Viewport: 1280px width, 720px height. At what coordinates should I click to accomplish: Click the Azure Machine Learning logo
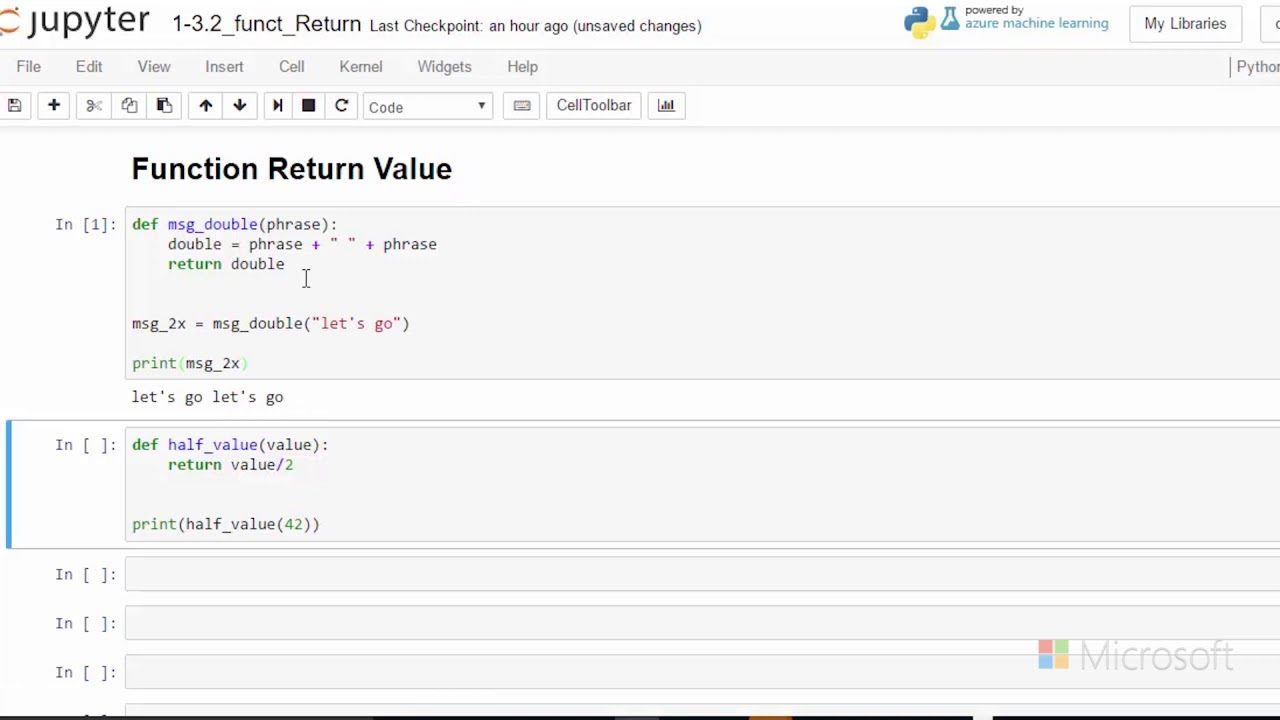point(1007,20)
